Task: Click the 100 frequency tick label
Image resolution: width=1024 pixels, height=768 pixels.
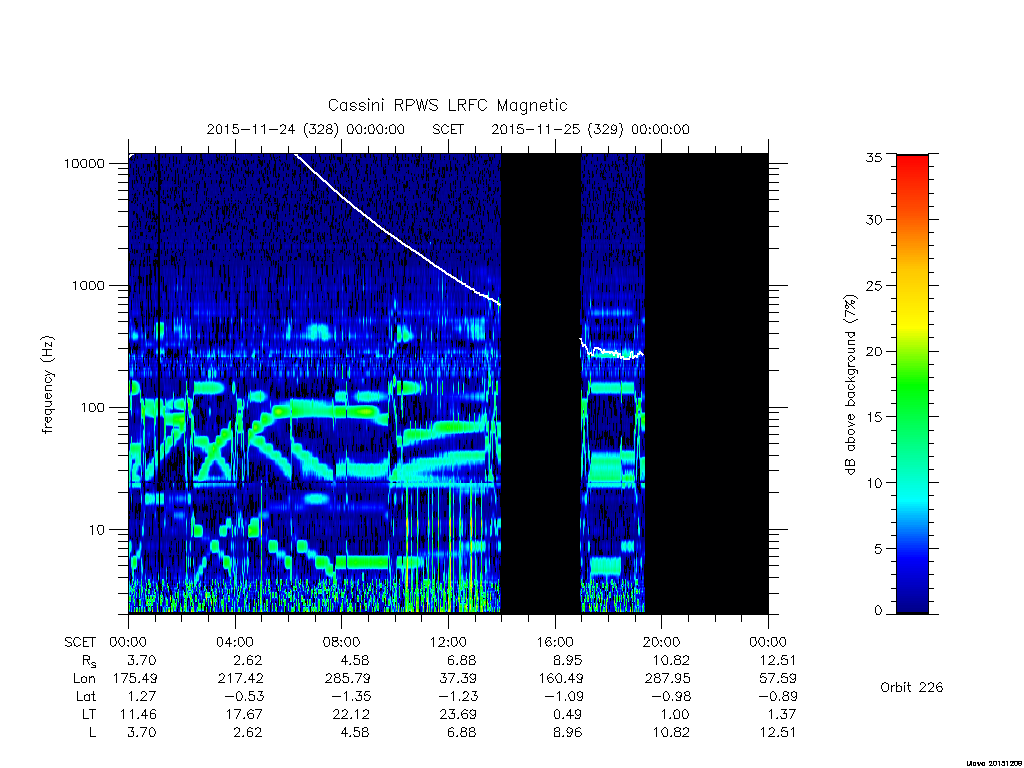Action: tap(92, 408)
